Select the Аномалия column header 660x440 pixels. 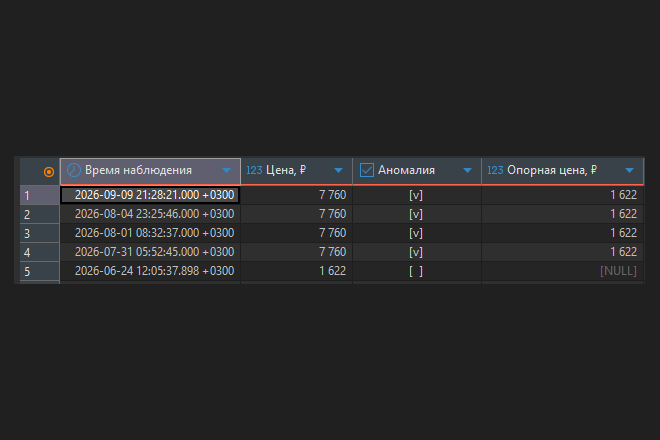417,171
